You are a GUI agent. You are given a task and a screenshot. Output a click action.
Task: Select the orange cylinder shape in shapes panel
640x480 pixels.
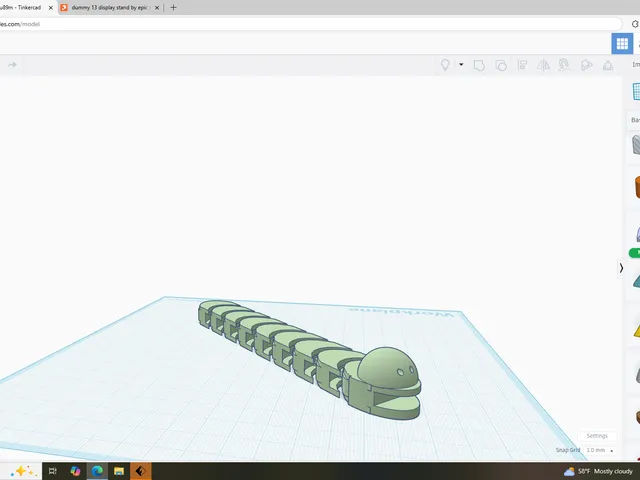click(637, 187)
